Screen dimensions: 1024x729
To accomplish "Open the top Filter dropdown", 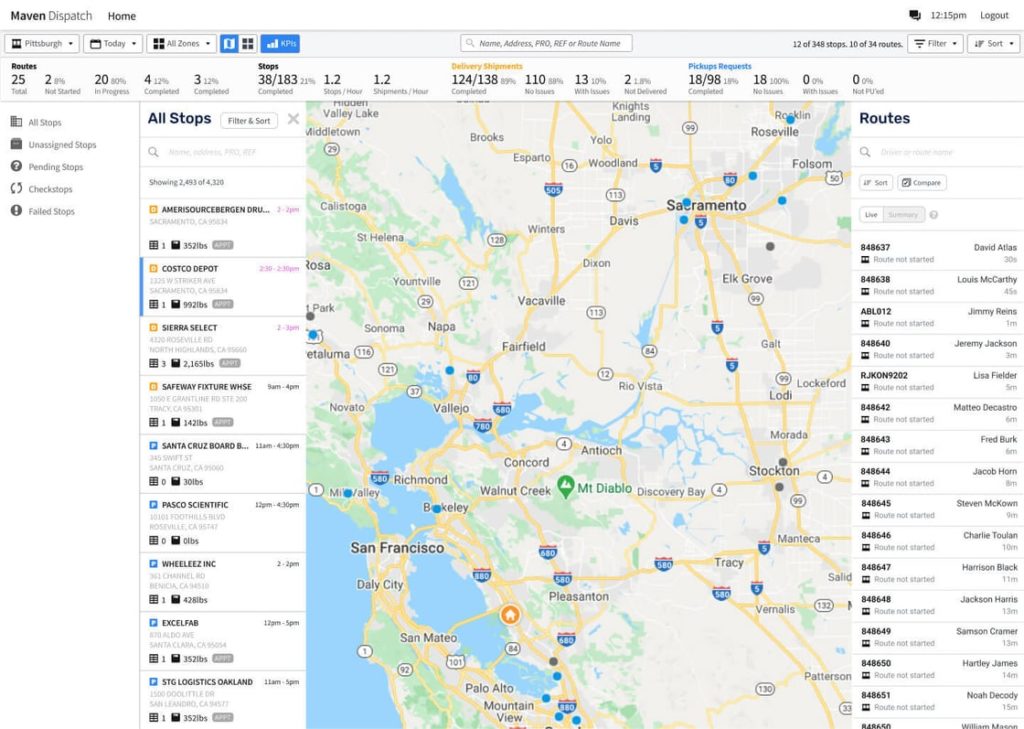I will (x=935, y=44).
